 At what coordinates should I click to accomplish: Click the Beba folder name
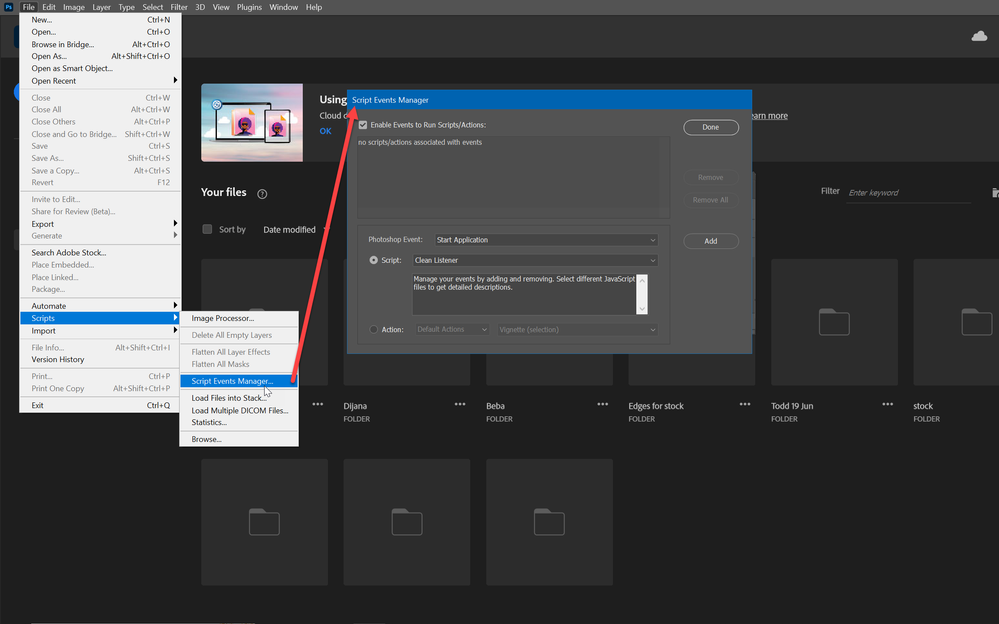pyautogui.click(x=495, y=406)
